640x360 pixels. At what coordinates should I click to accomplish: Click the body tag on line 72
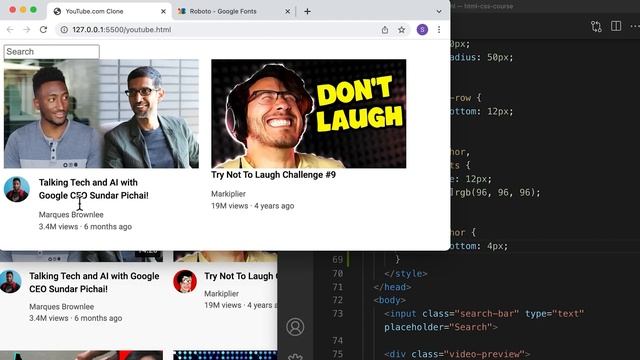389,300
